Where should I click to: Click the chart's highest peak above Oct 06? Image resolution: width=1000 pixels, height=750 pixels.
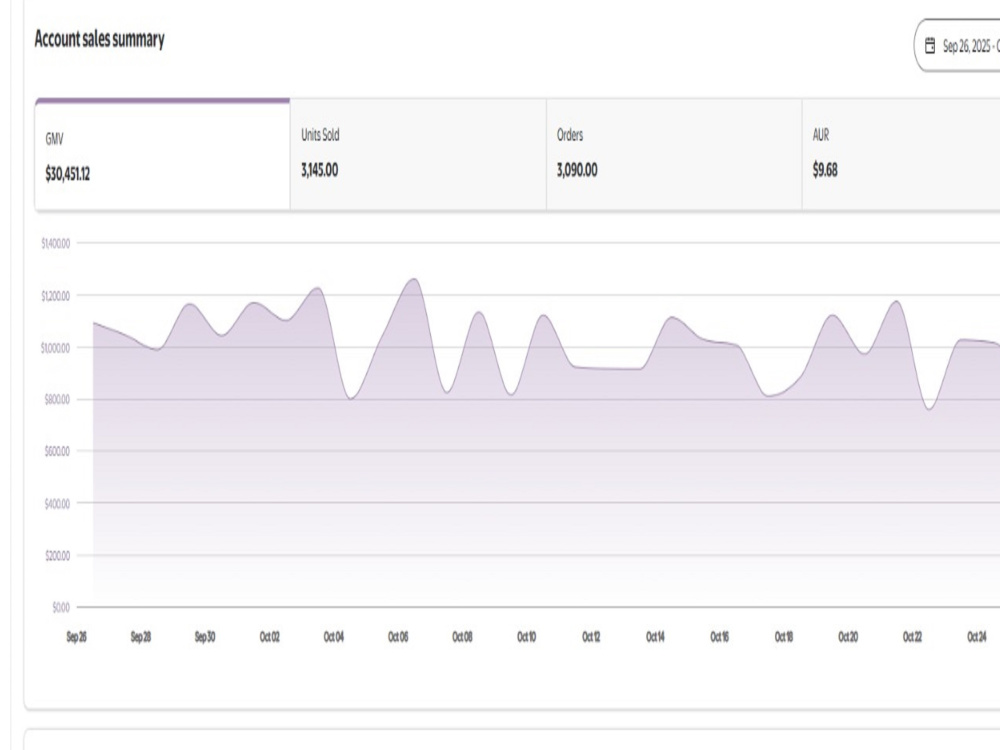click(415, 279)
